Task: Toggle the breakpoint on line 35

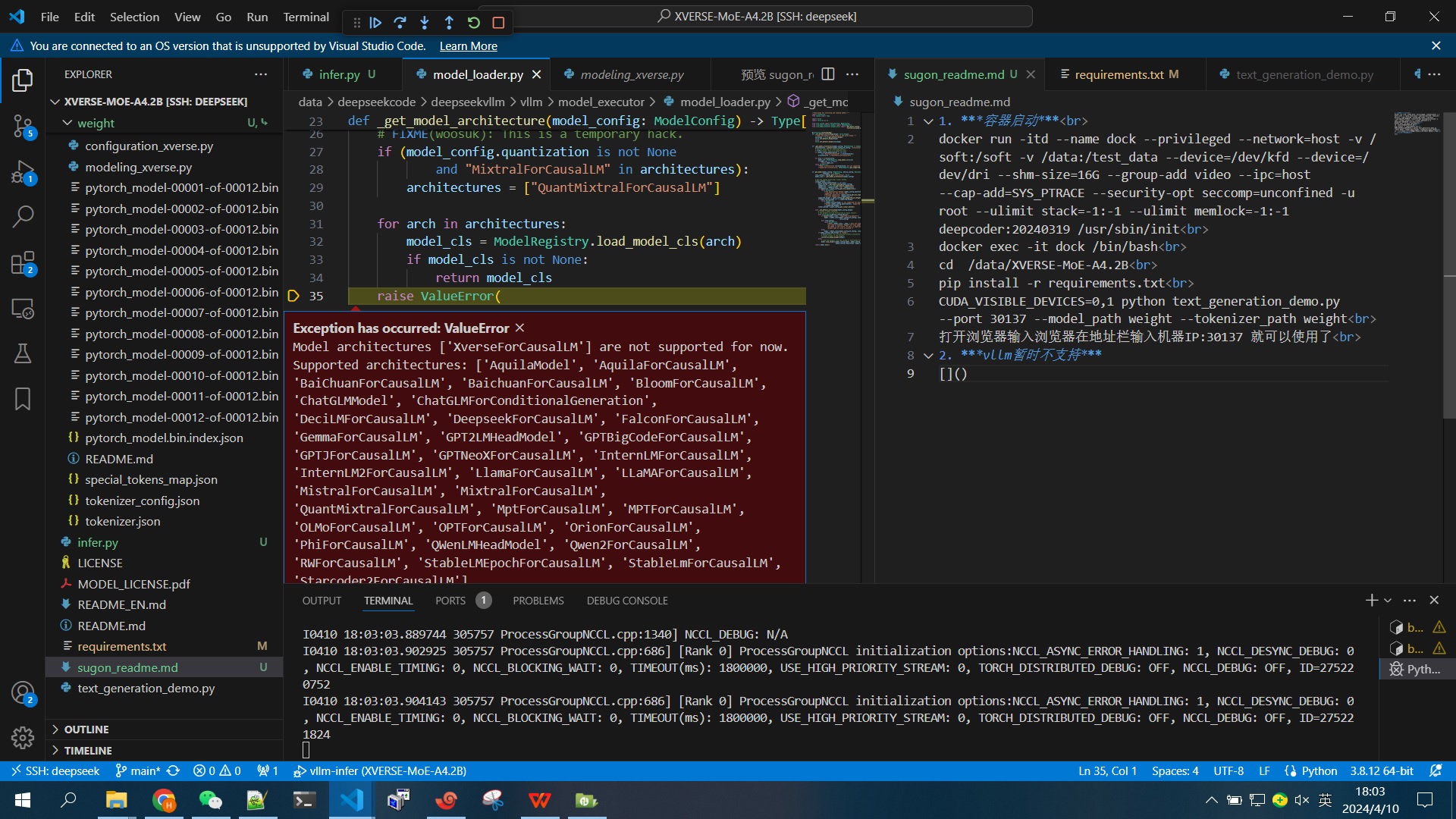Action: point(293,296)
